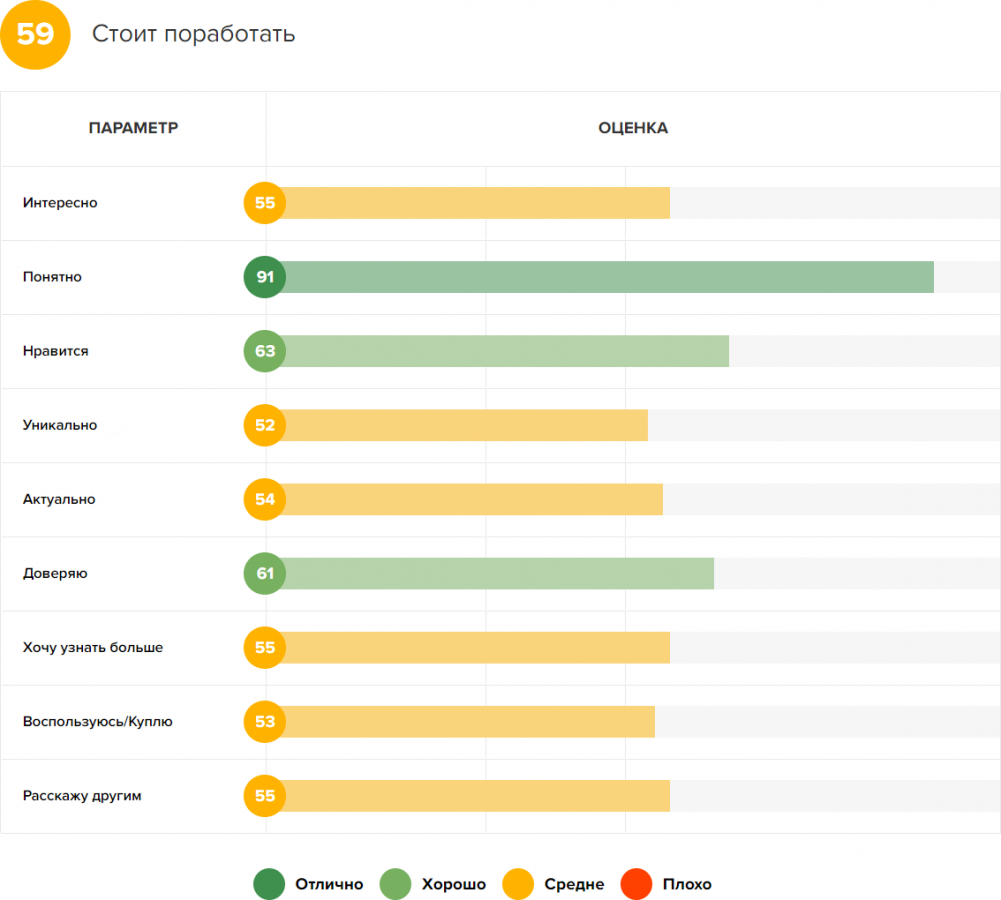Click the light green Хорошо legend dot

coord(396,884)
